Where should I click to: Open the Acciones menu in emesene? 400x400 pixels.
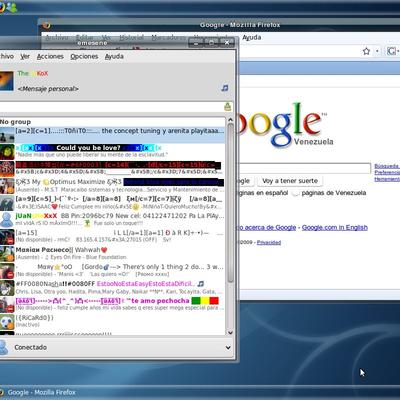coord(50,56)
